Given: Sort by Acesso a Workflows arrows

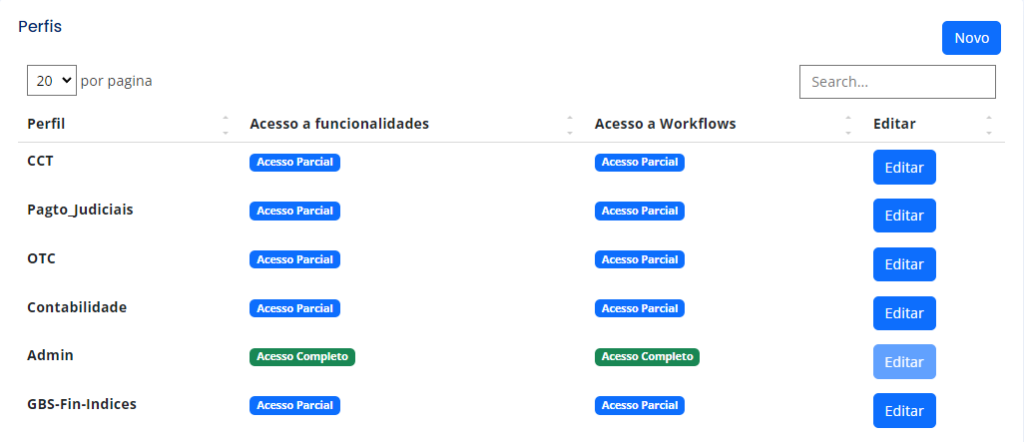Looking at the screenshot, I should 848,125.
